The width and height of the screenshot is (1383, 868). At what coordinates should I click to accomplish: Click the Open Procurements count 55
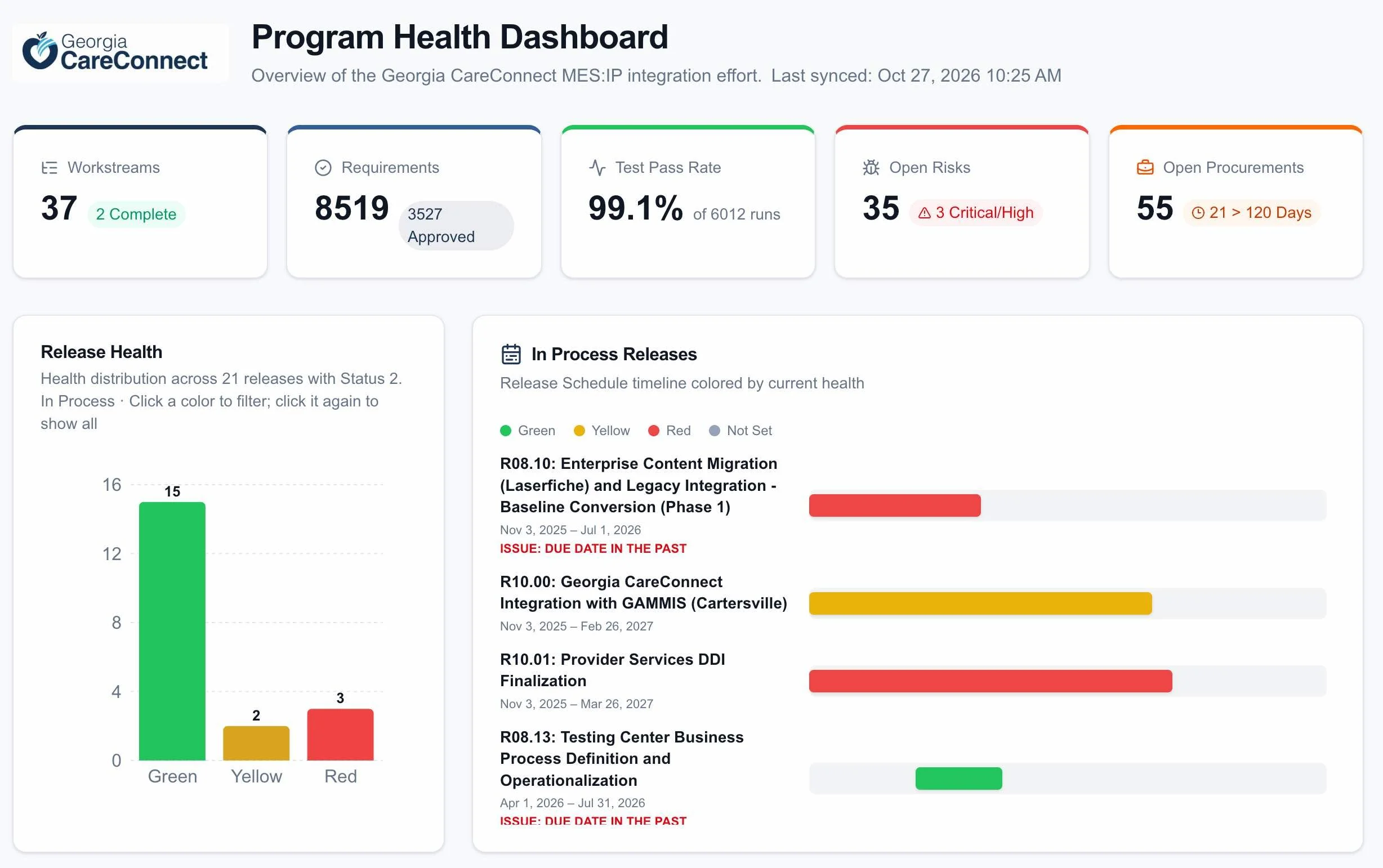(x=1155, y=208)
